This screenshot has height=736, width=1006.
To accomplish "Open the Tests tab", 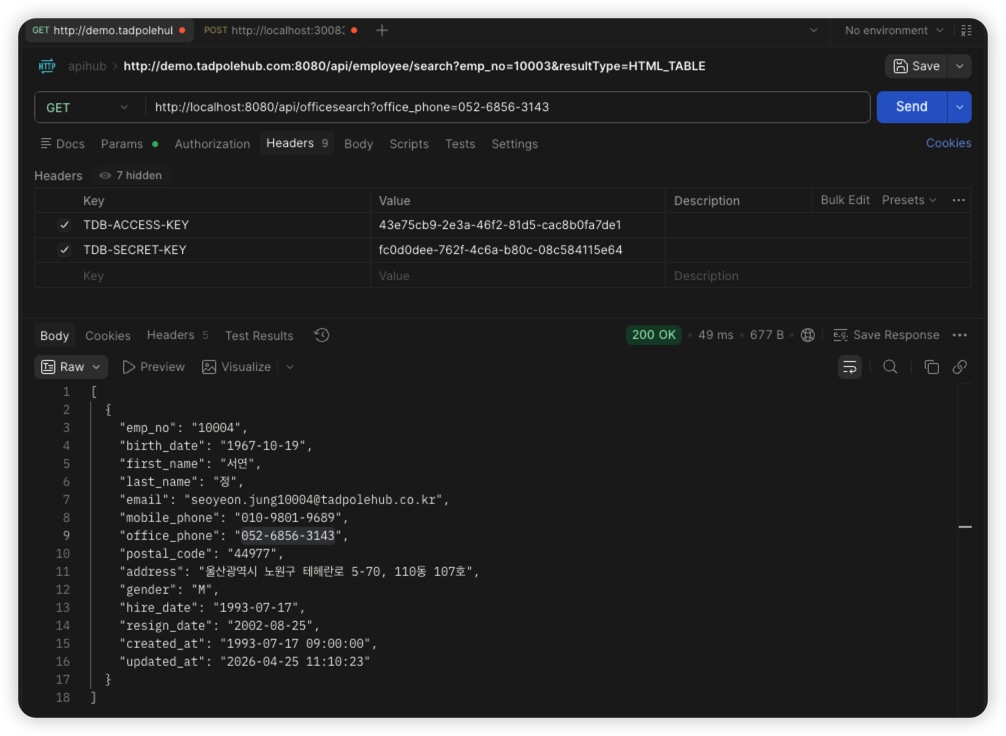I will coord(460,144).
